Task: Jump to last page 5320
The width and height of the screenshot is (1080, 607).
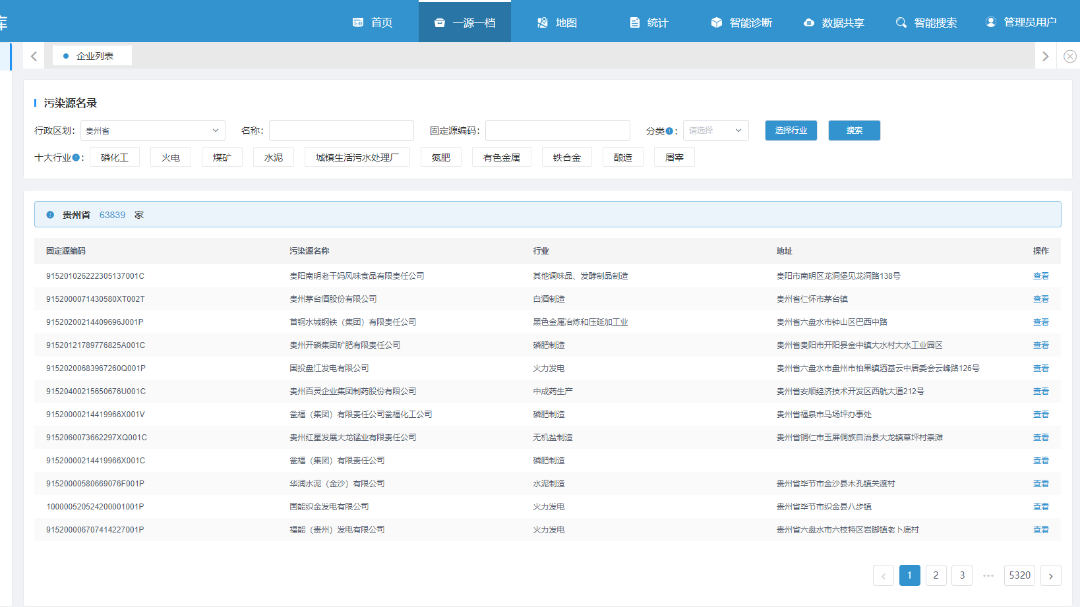Action: click(x=1019, y=575)
